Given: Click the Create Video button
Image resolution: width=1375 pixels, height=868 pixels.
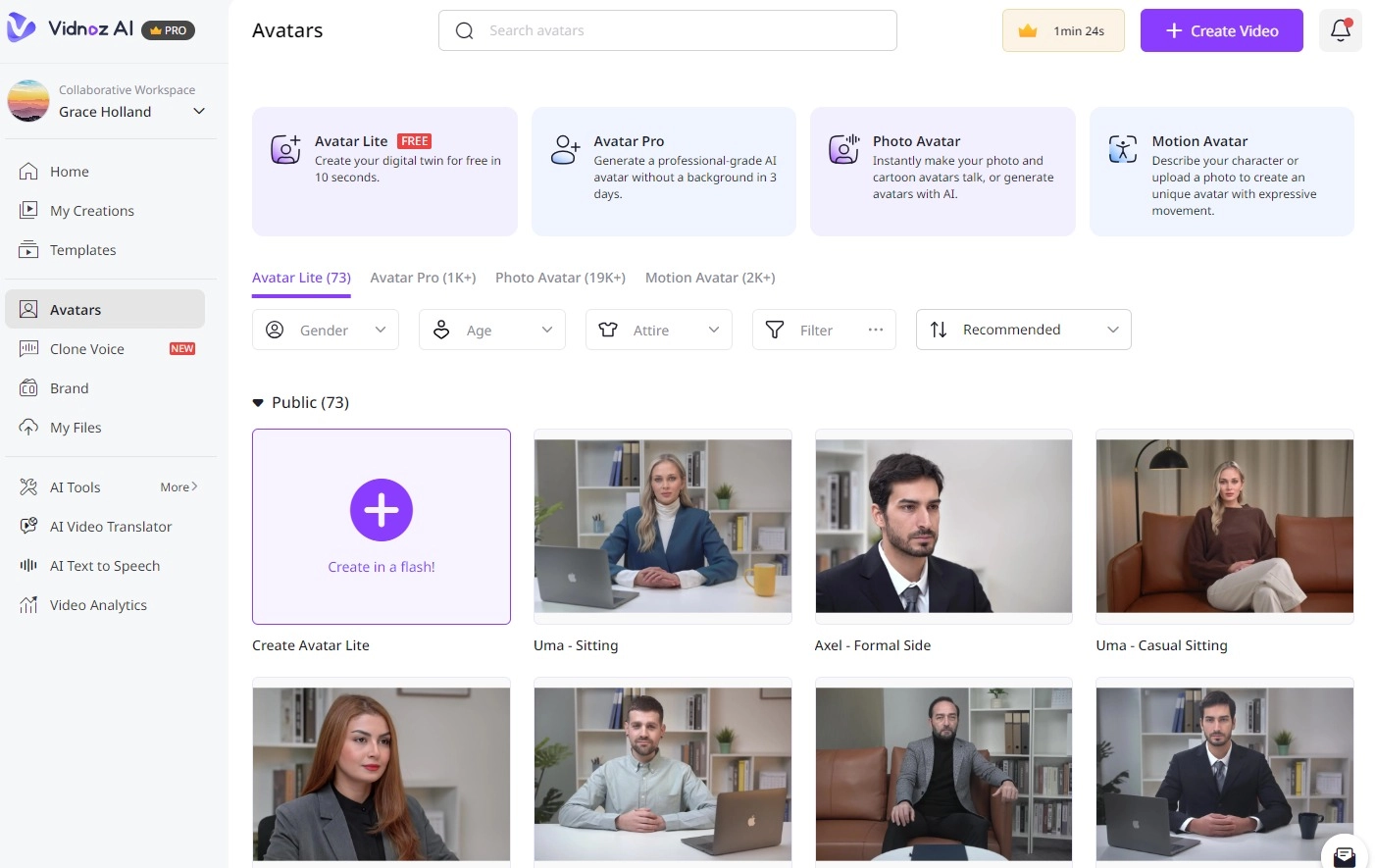Looking at the screenshot, I should [1221, 30].
